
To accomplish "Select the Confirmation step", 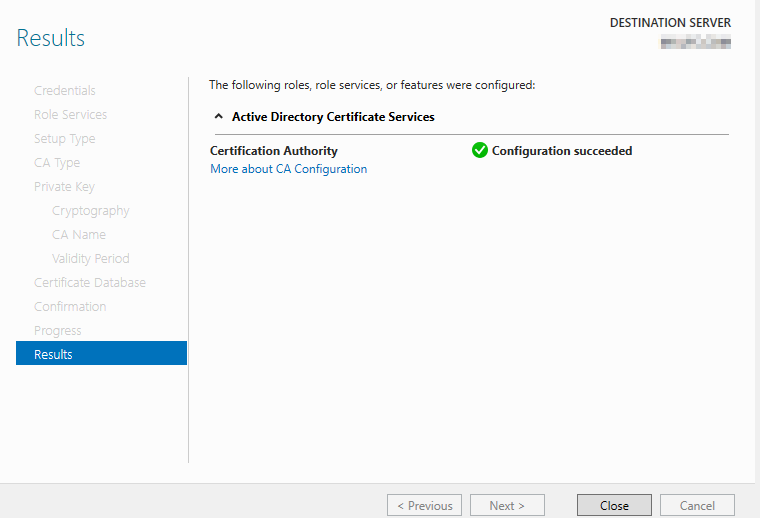I will point(70,307).
